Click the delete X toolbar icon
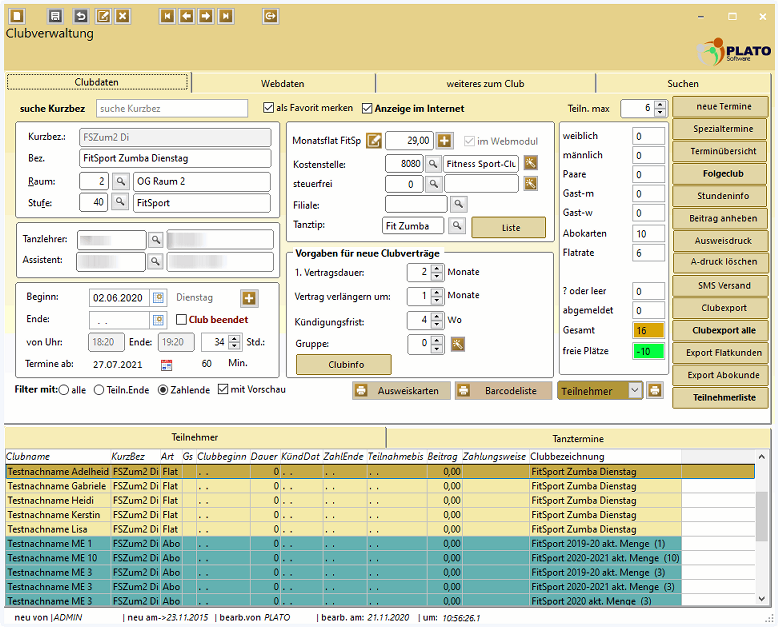 123,16
